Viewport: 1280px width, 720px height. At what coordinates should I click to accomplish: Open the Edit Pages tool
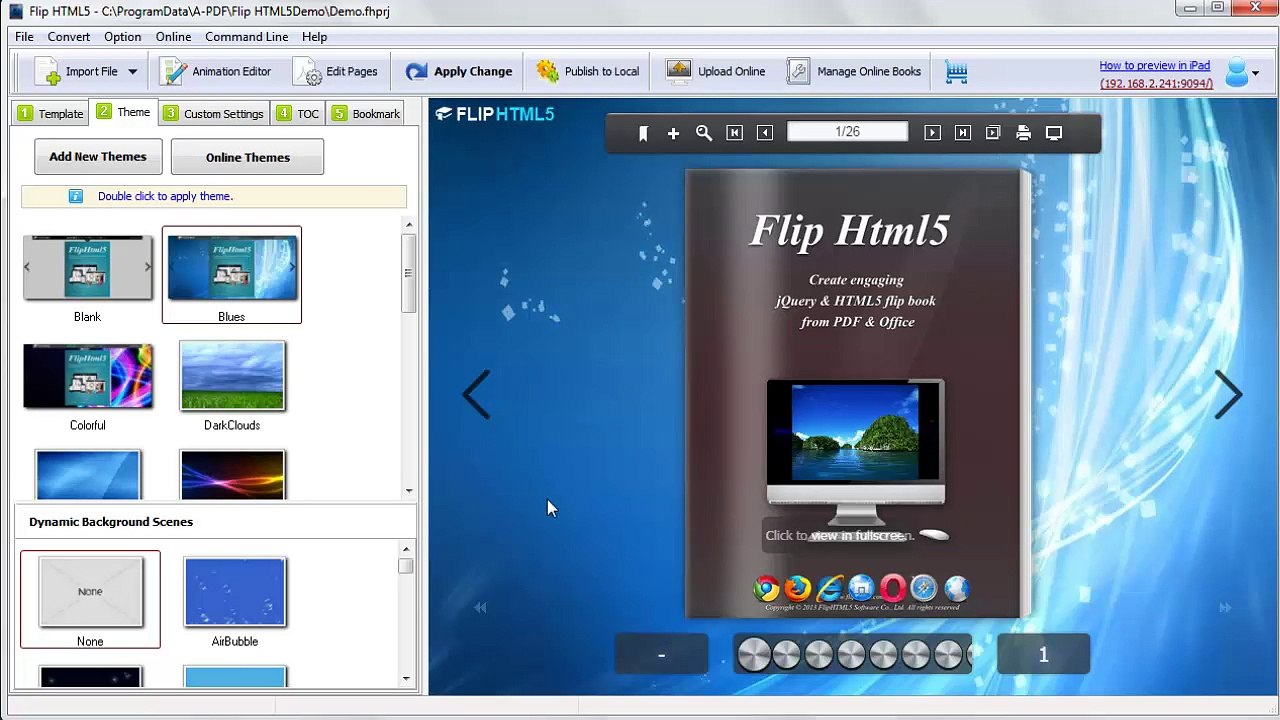(x=336, y=72)
